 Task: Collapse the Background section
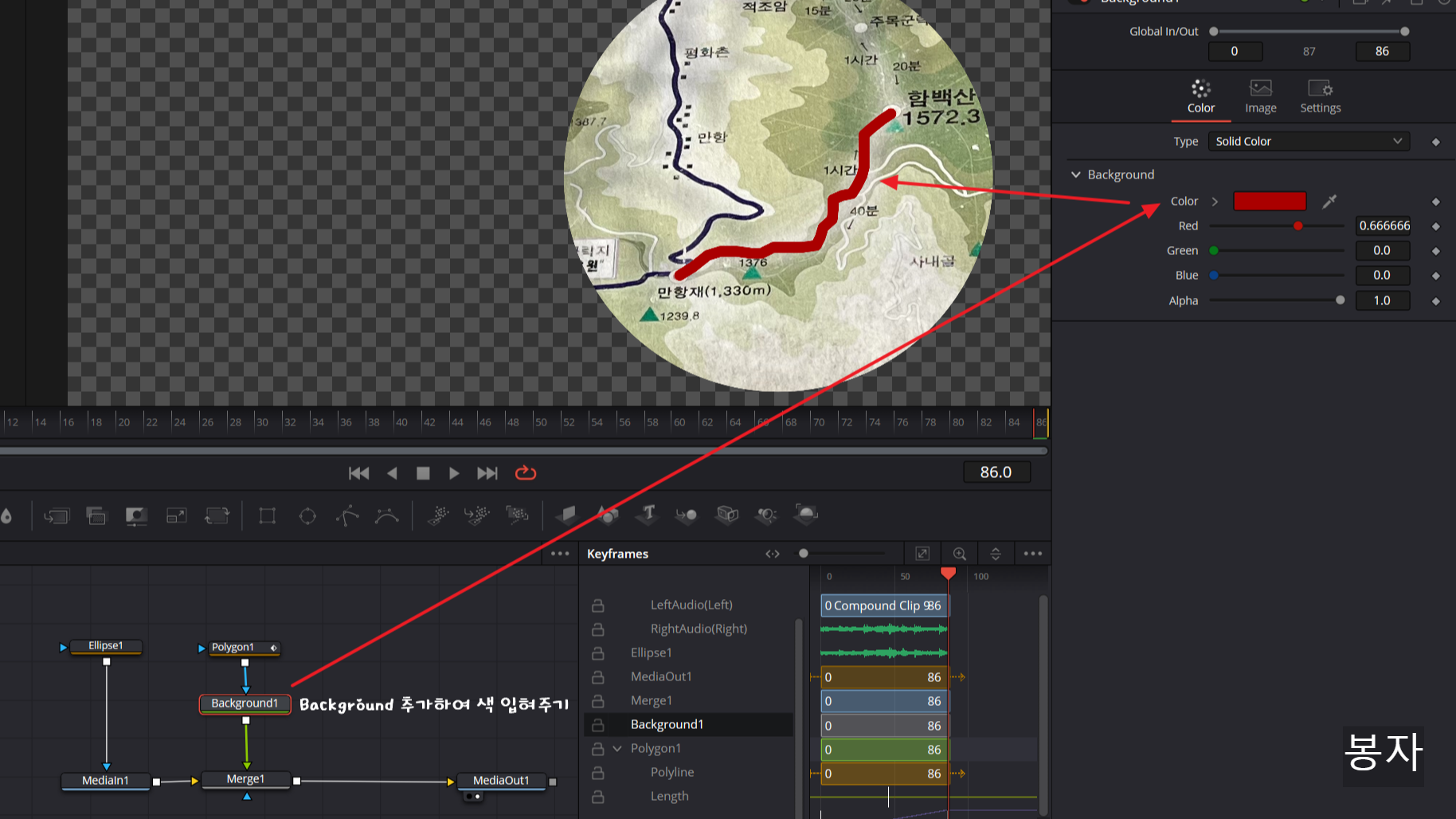tap(1076, 174)
